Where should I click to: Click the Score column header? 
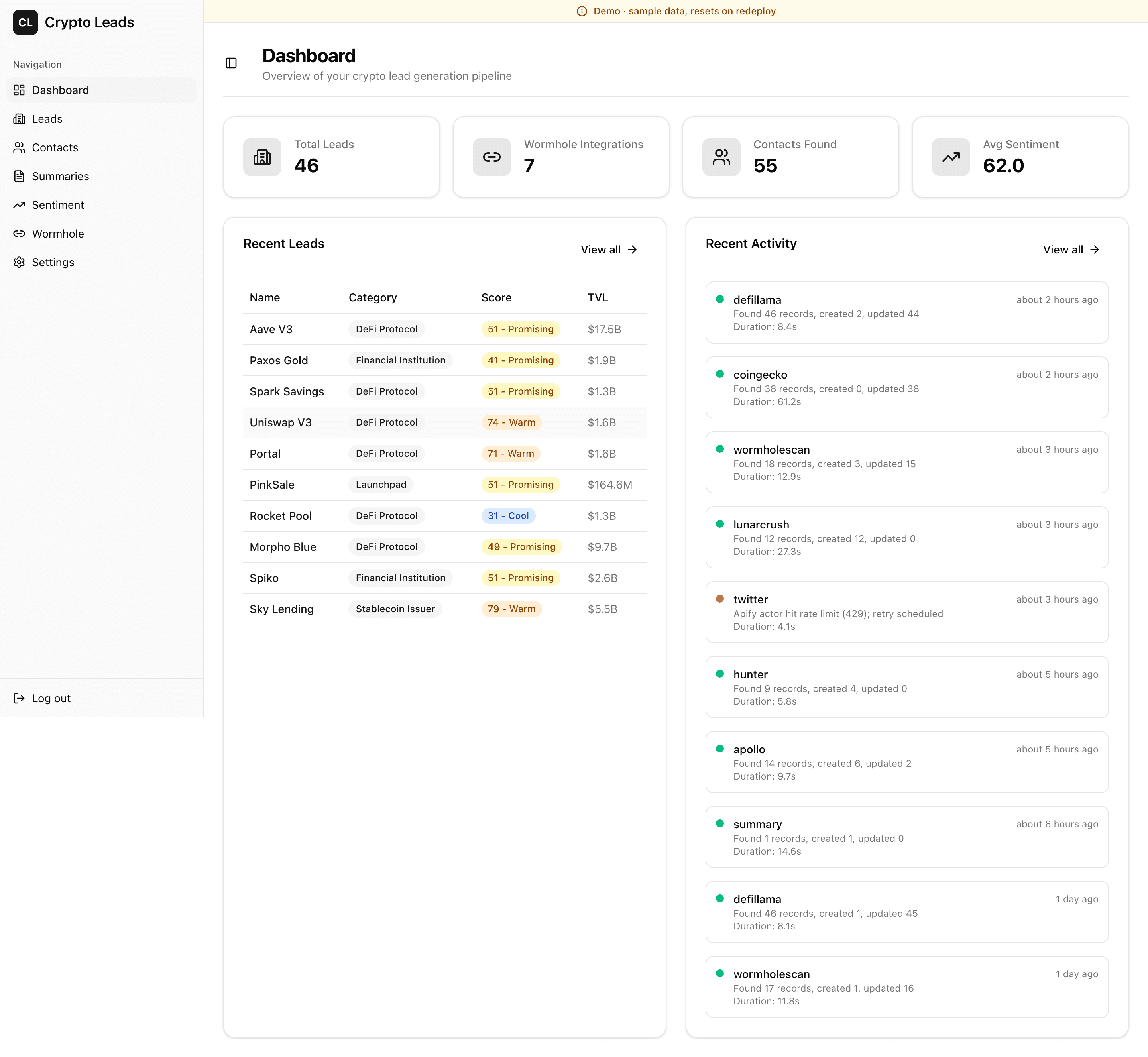(496, 297)
